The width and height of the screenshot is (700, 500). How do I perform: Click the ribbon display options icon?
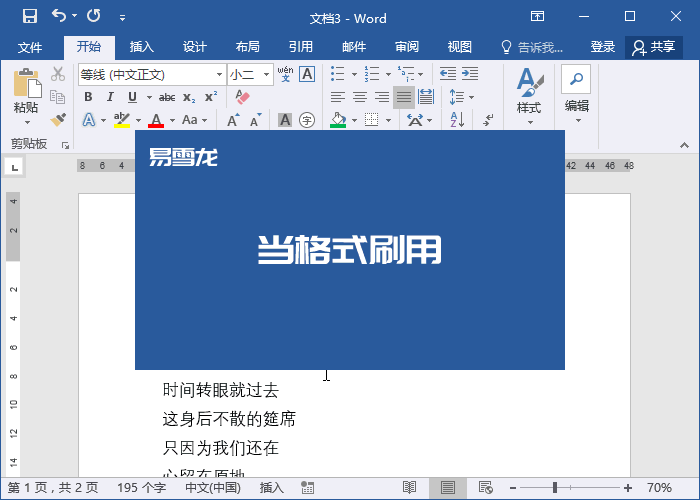click(x=538, y=17)
